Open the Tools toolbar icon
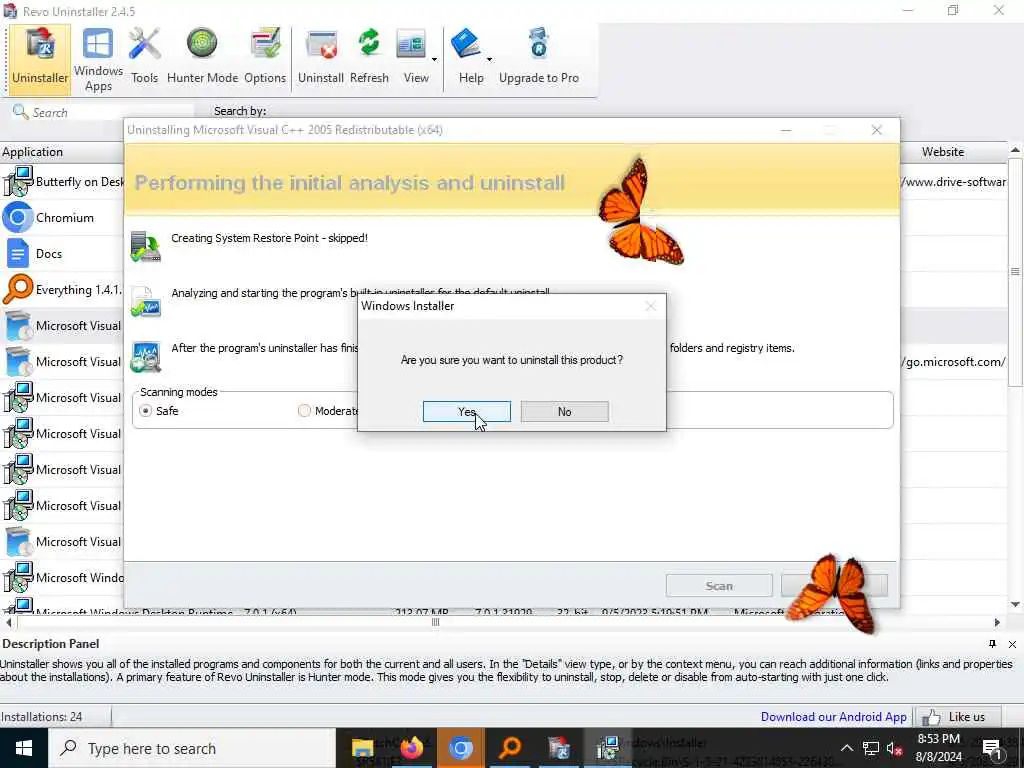The height and width of the screenshot is (768, 1024). (x=144, y=57)
